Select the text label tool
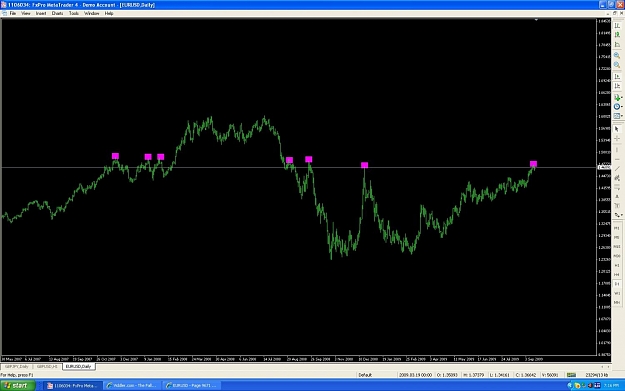The height and width of the screenshot is (391, 625). click(x=617, y=206)
